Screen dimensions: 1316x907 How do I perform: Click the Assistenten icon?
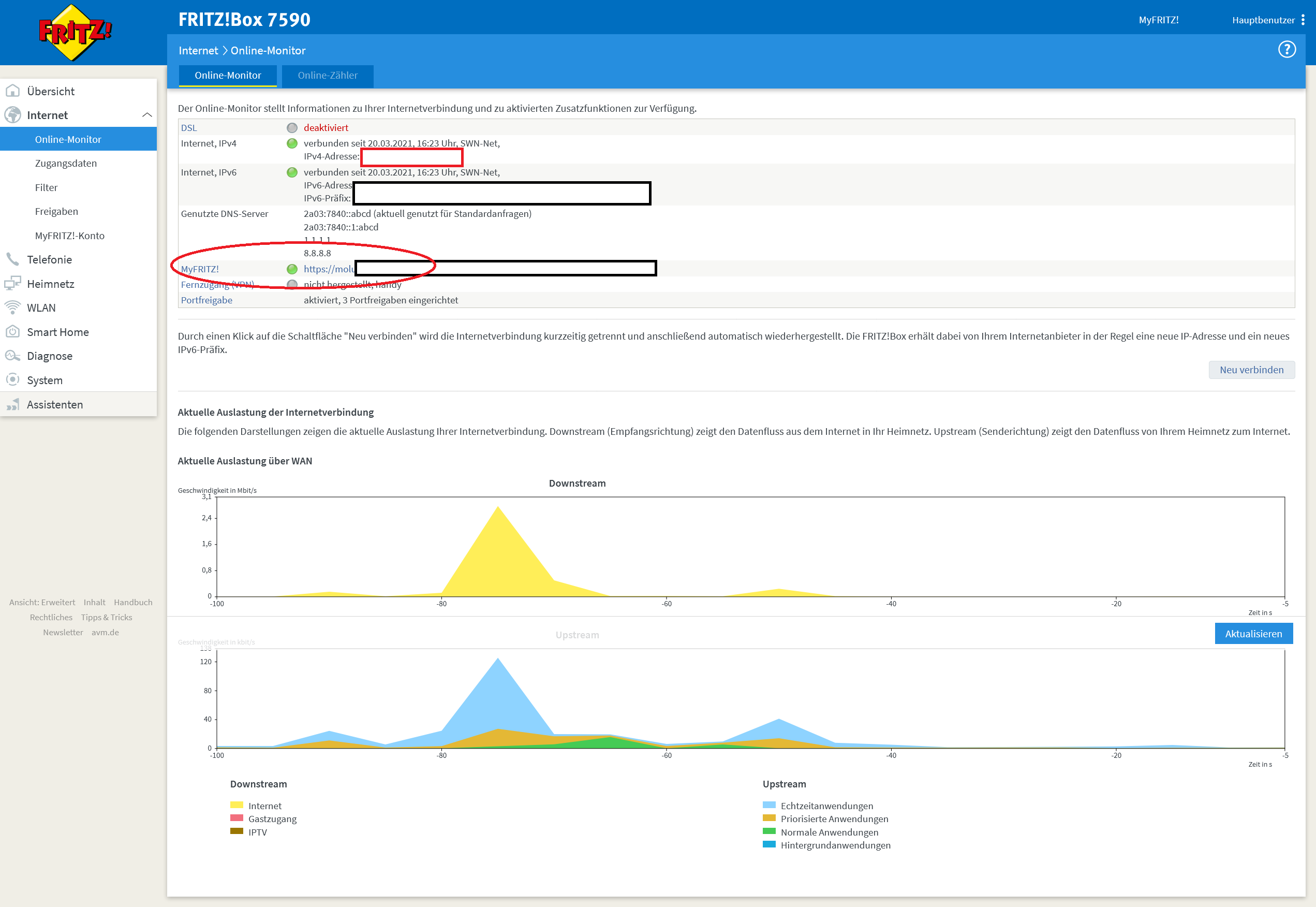click(x=12, y=404)
